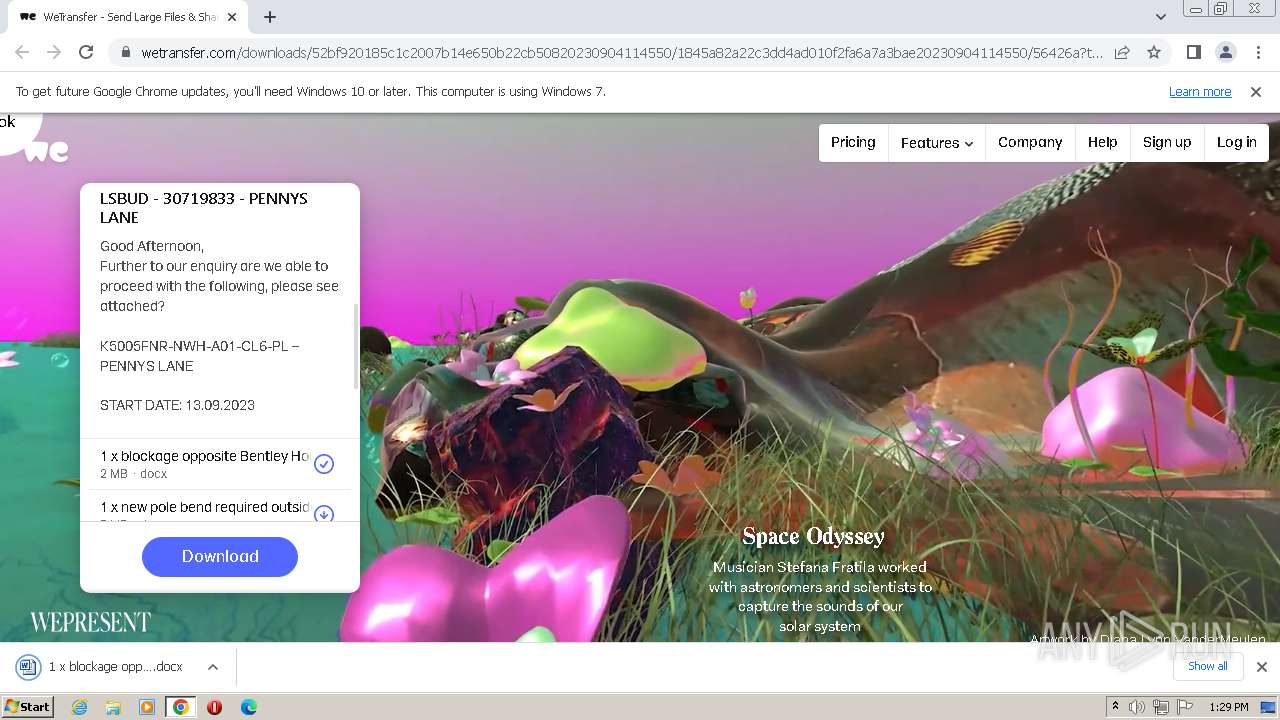Open the Company menu item

1030,142
